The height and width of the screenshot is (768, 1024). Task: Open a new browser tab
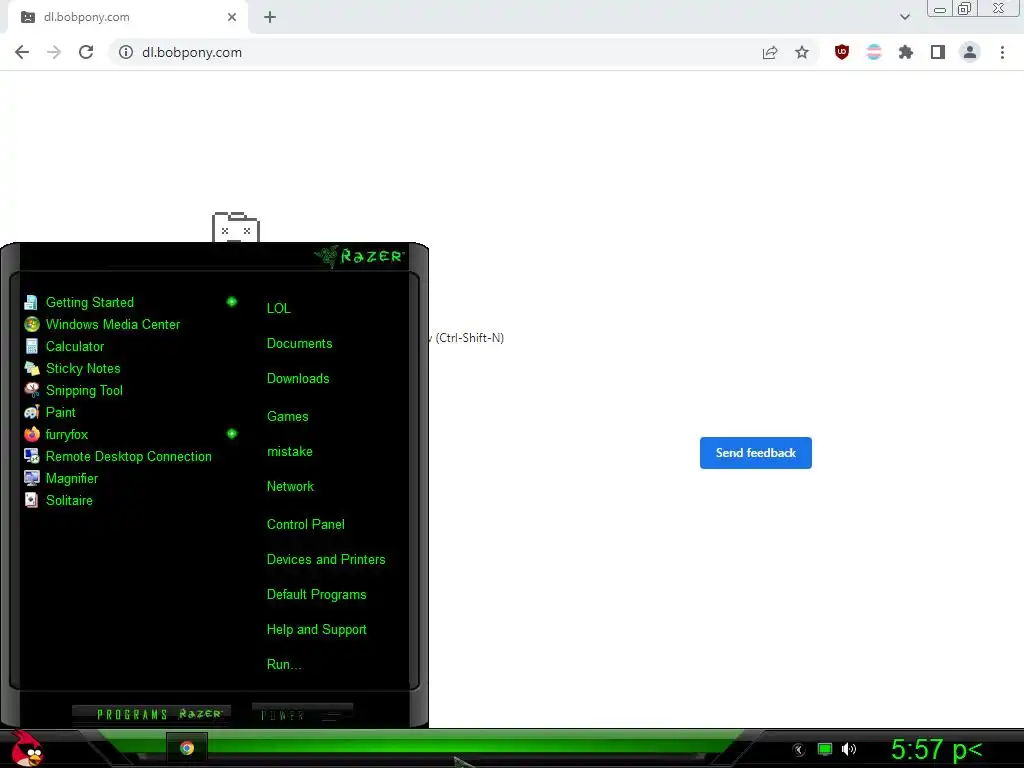click(270, 17)
